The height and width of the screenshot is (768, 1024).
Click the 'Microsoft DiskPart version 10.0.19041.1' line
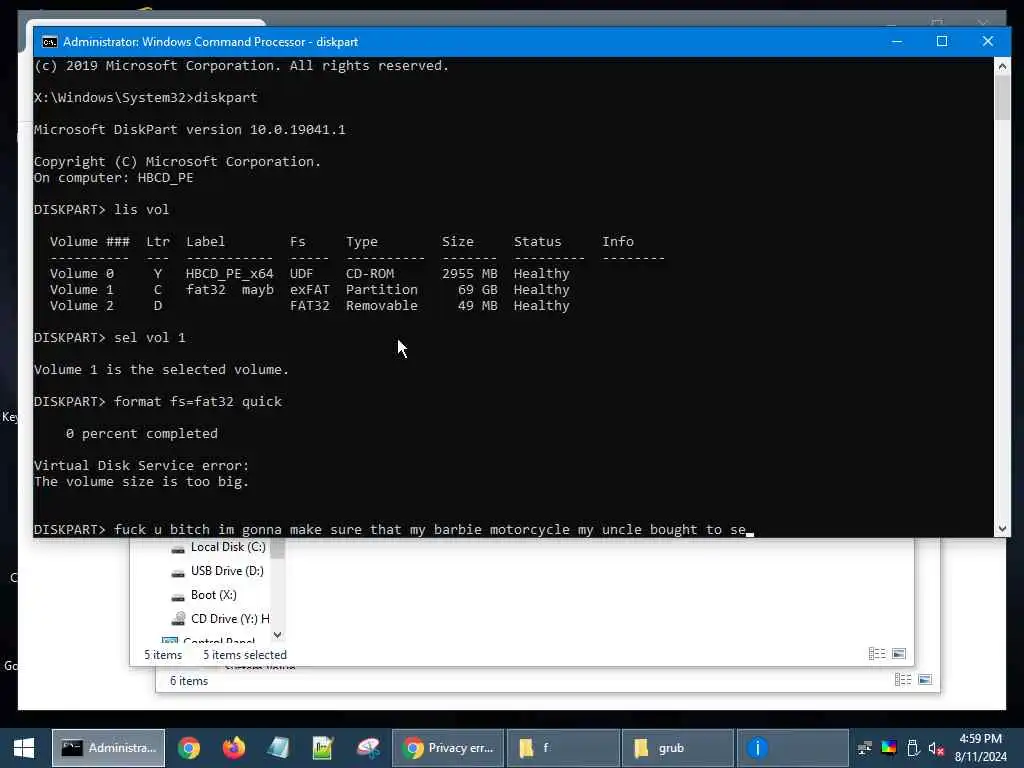coord(189,129)
